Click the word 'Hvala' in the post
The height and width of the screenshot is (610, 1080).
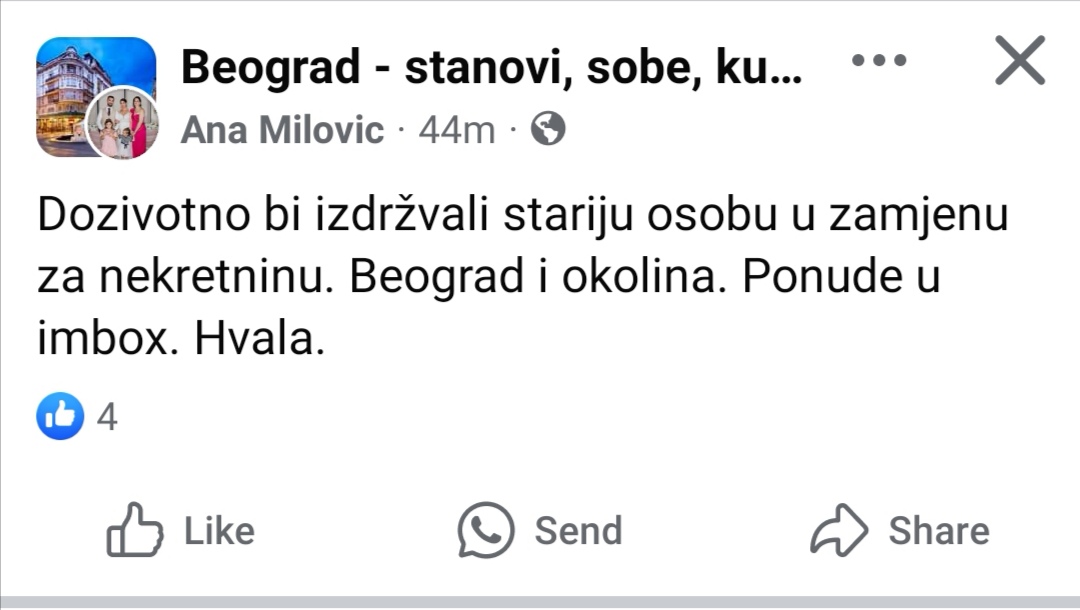click(x=258, y=341)
